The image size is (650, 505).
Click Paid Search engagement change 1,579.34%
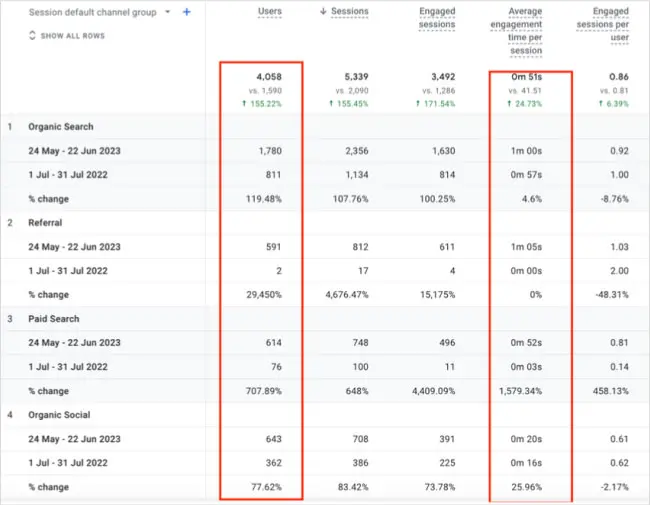tap(521, 391)
